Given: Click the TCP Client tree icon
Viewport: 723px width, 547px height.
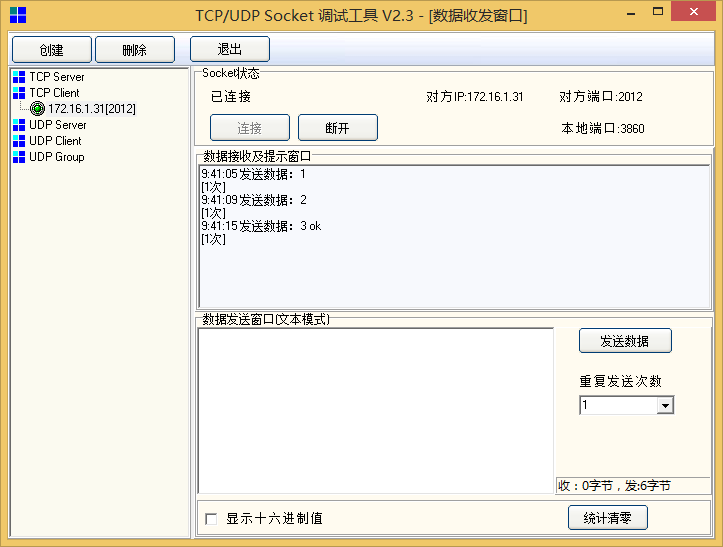Looking at the screenshot, I should point(19,93).
